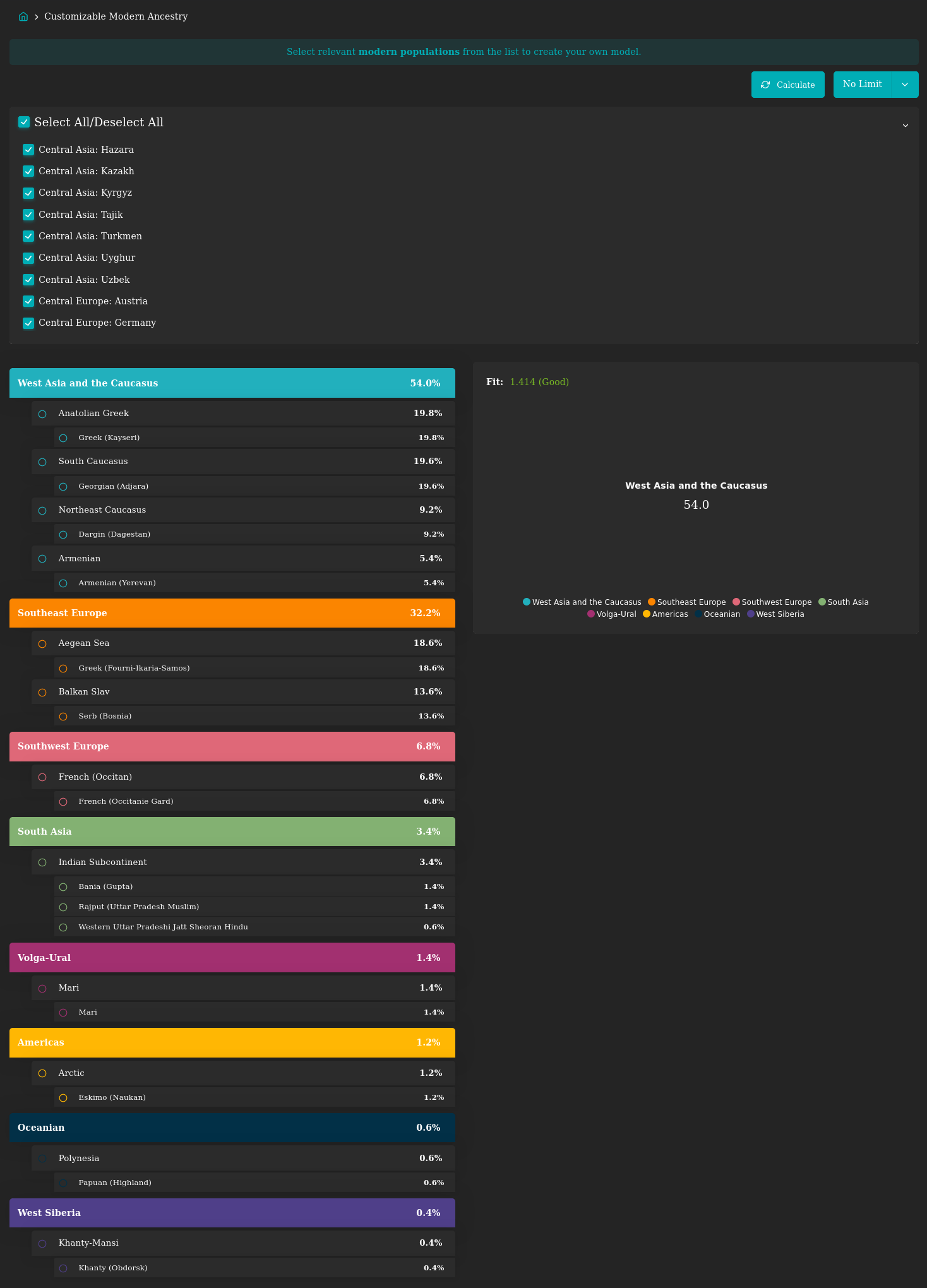Screen dimensions: 927x1288
Task: Uncheck Central Asia: Hazara
Action: click(x=28, y=150)
